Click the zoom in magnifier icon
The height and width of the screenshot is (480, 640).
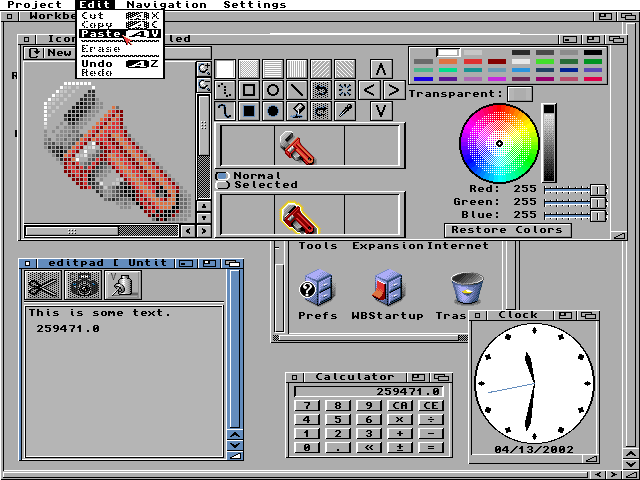point(204,69)
